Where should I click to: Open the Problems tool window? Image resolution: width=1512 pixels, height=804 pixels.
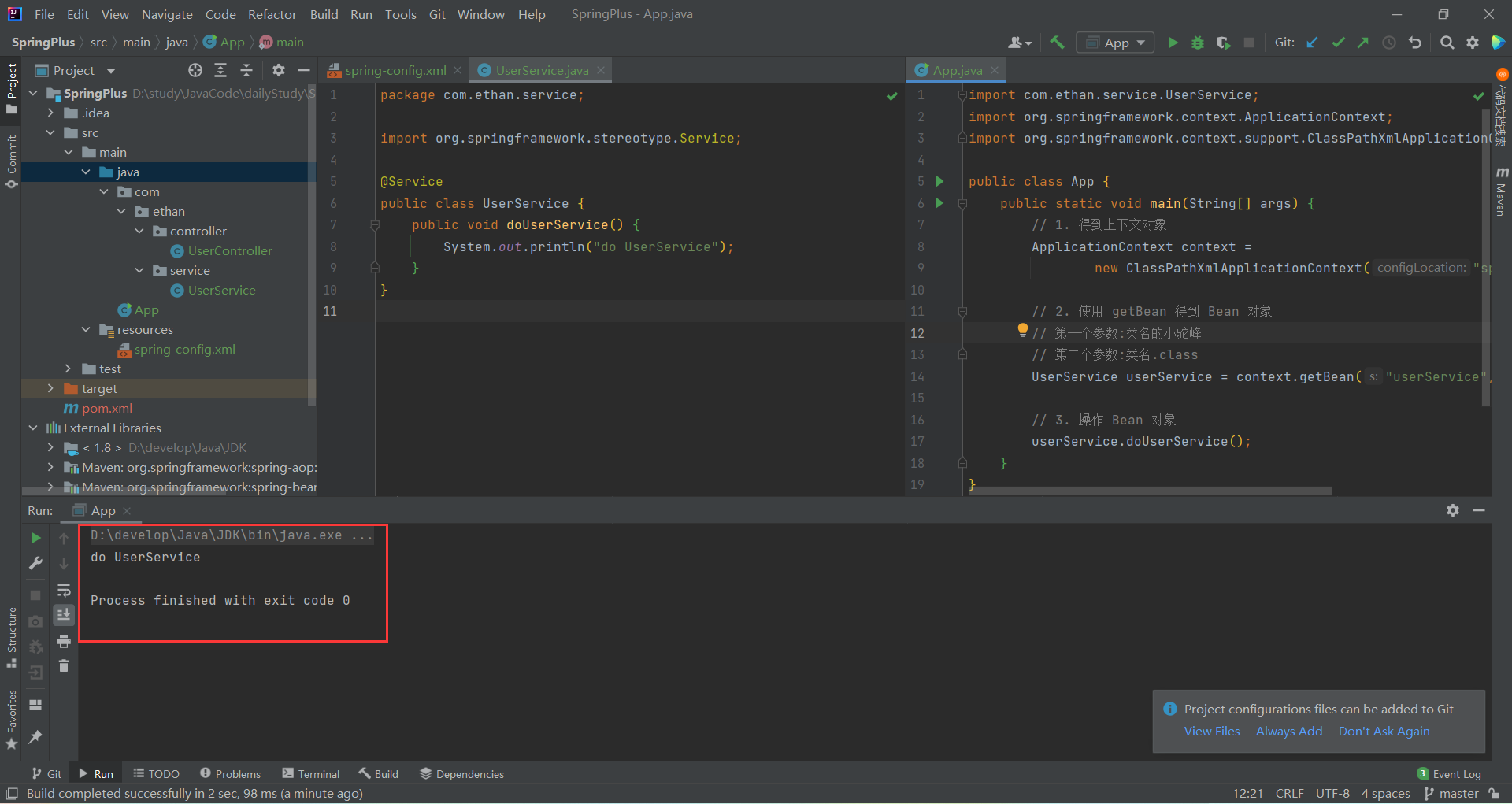(230, 774)
